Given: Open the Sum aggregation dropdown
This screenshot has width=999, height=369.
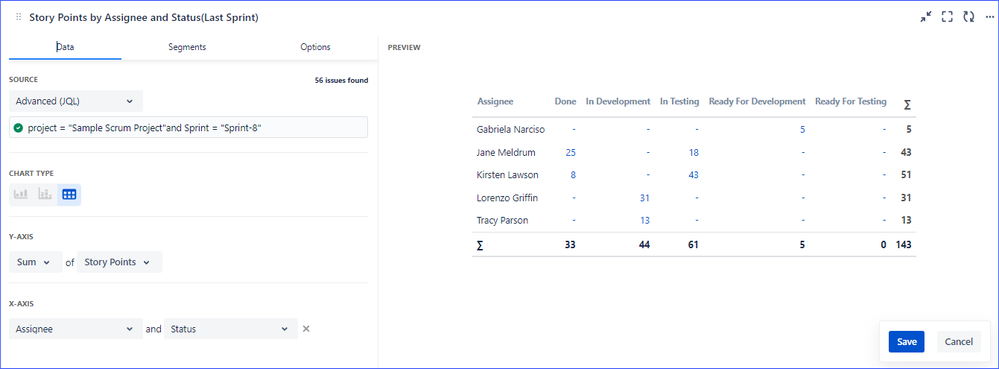Looking at the screenshot, I should [x=36, y=262].
